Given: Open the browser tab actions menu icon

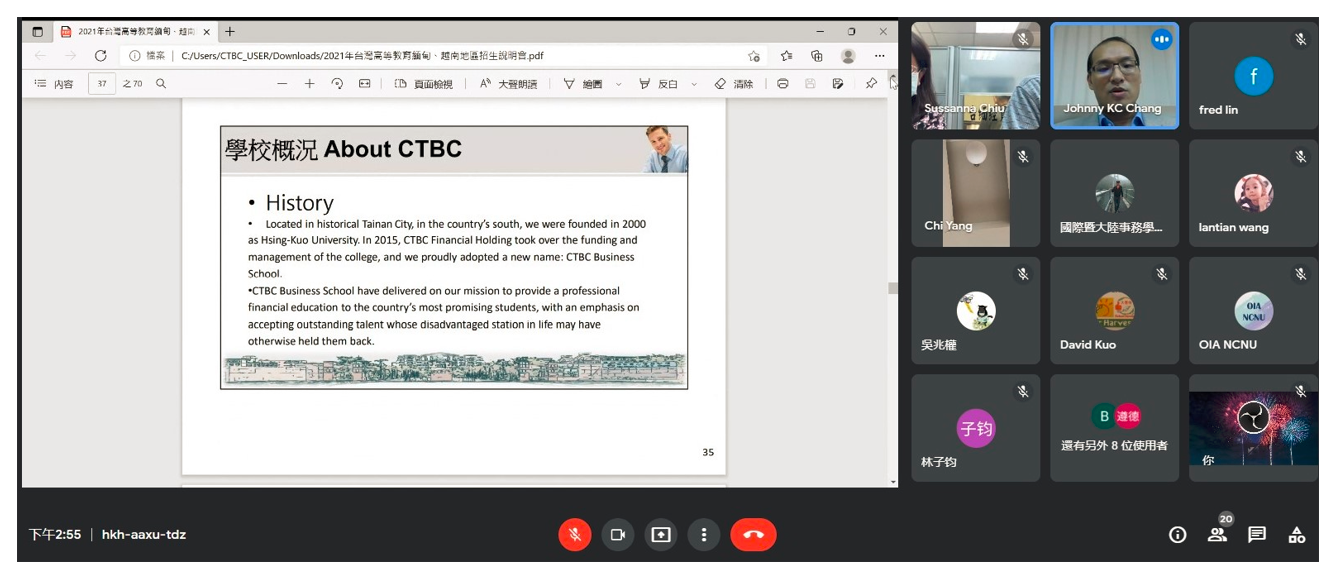Looking at the screenshot, I should (x=37, y=32).
